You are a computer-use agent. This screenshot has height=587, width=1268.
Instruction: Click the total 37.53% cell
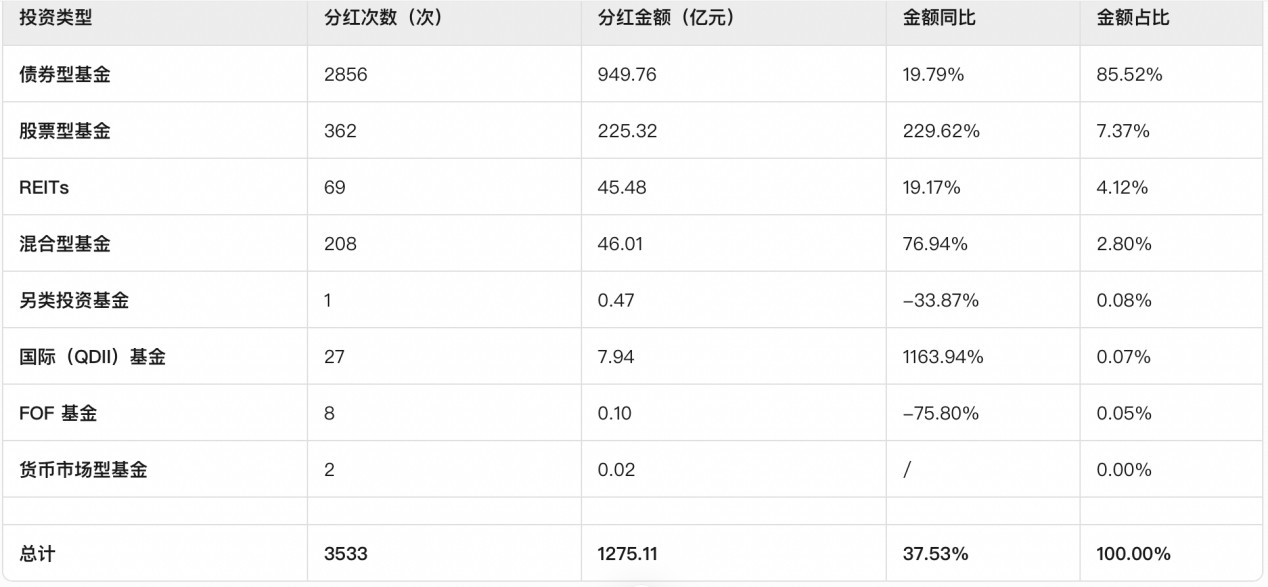point(935,553)
